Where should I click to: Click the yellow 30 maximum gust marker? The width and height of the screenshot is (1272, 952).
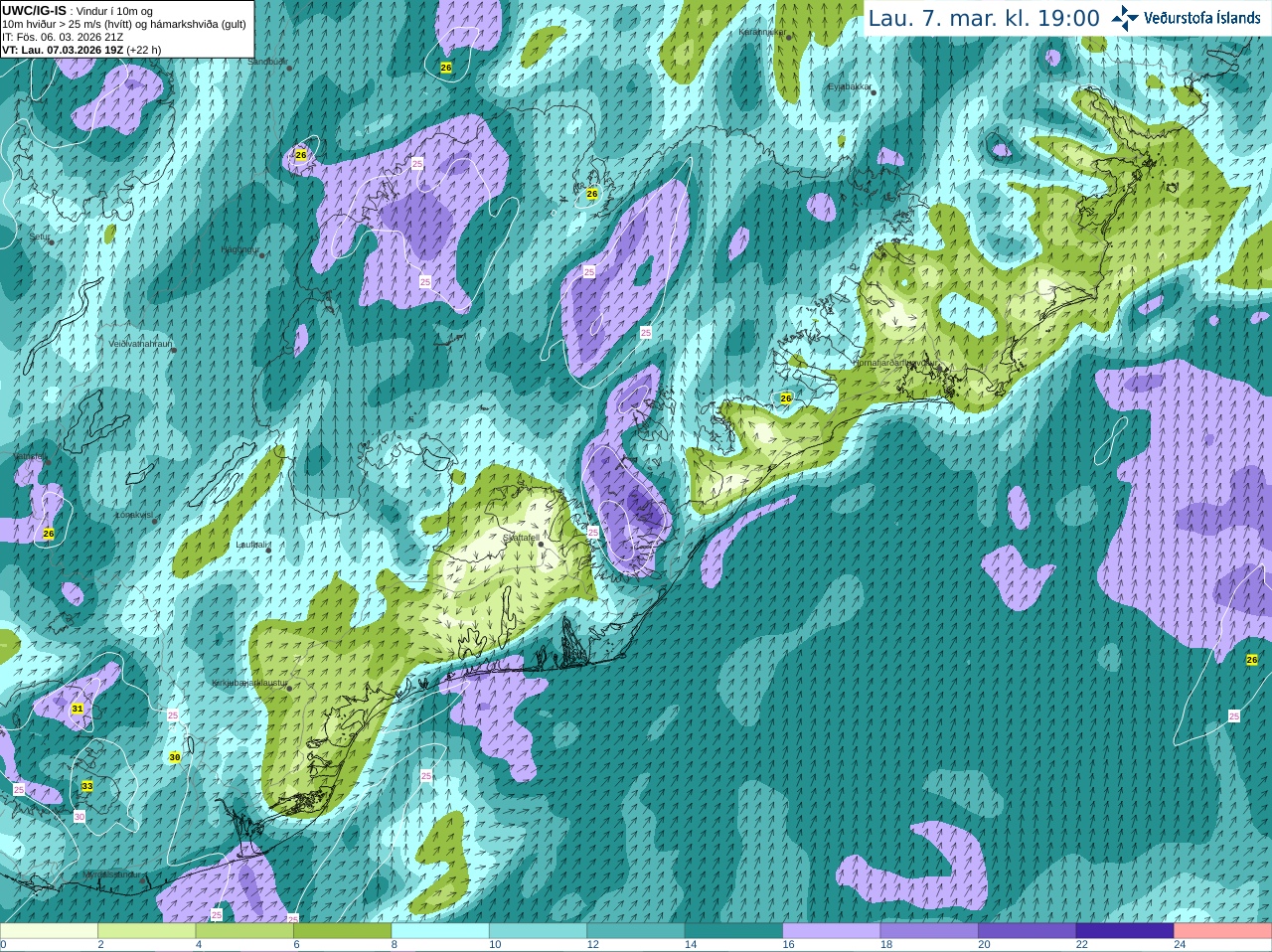175,757
